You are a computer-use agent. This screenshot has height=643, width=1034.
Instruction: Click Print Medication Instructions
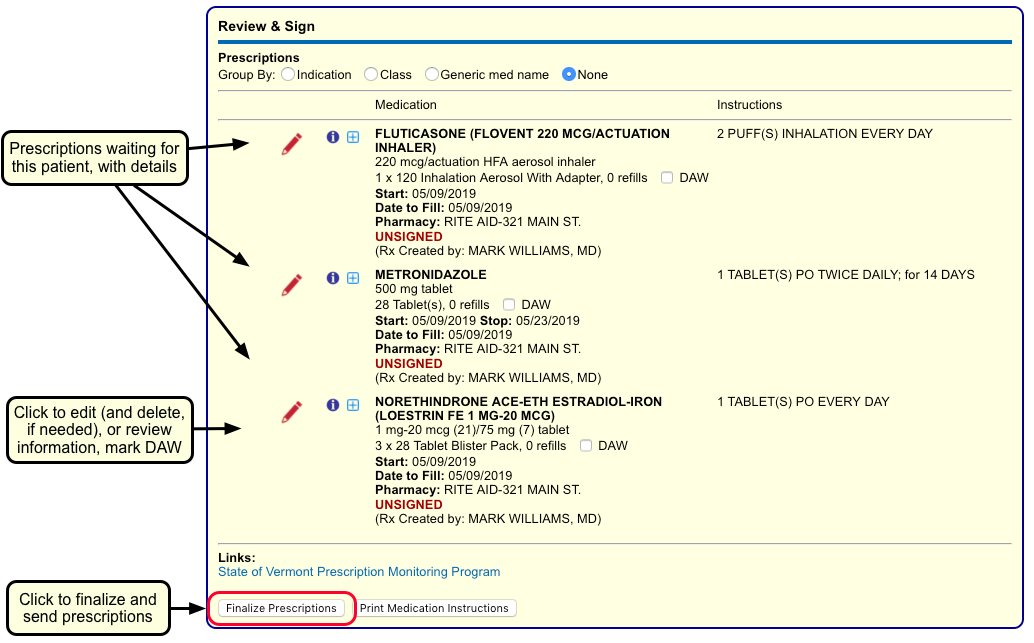(435, 608)
